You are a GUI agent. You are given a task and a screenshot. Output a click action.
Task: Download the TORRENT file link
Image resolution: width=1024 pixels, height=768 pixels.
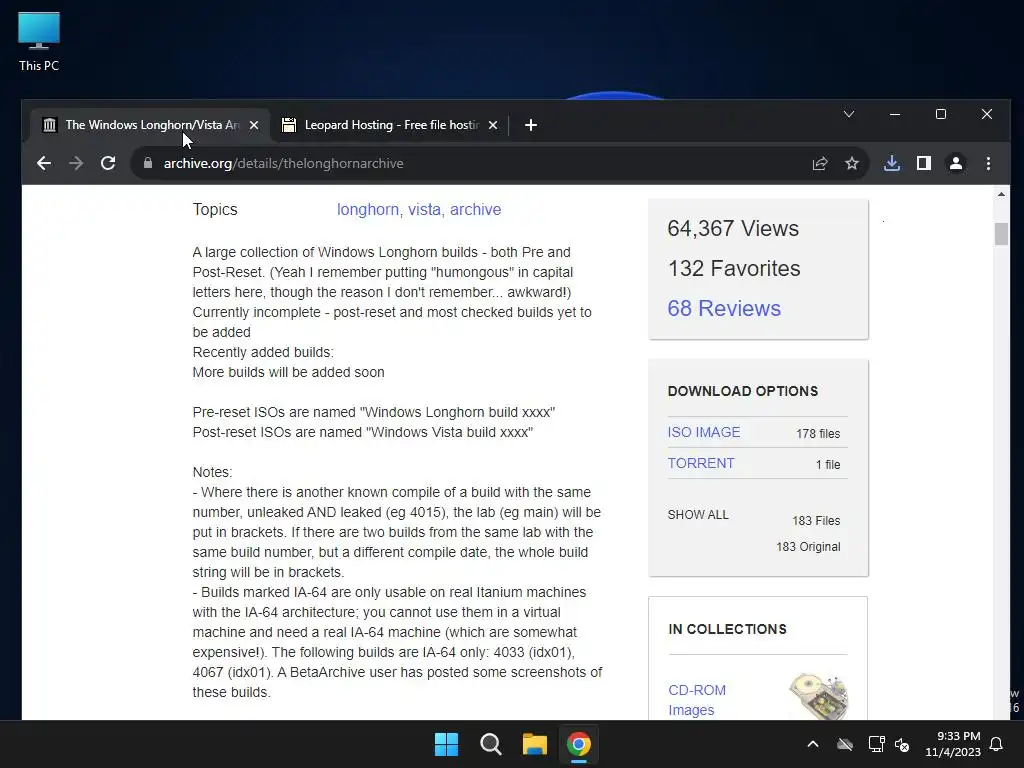[x=701, y=463]
